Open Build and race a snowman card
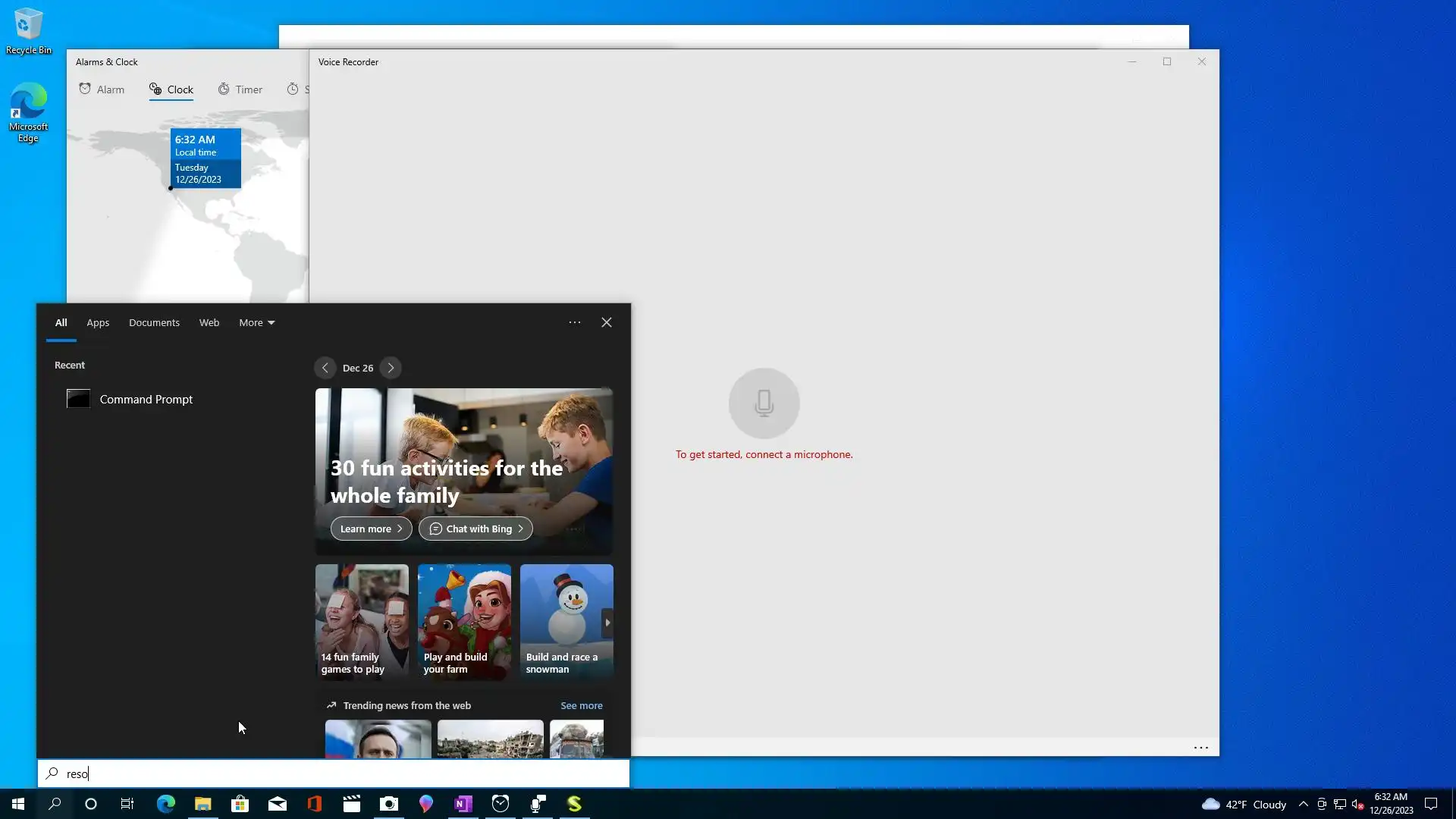1456x819 pixels. pyautogui.click(x=566, y=621)
